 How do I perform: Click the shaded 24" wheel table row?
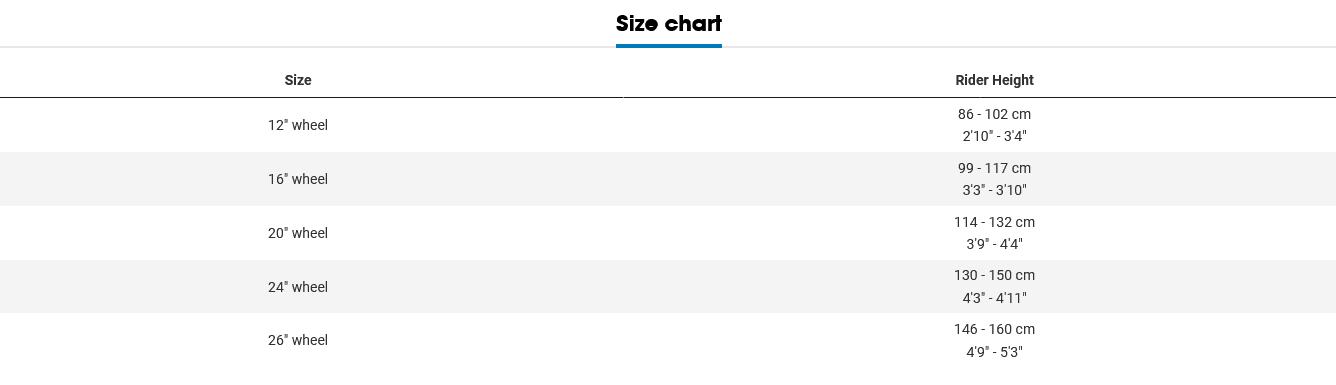point(668,286)
